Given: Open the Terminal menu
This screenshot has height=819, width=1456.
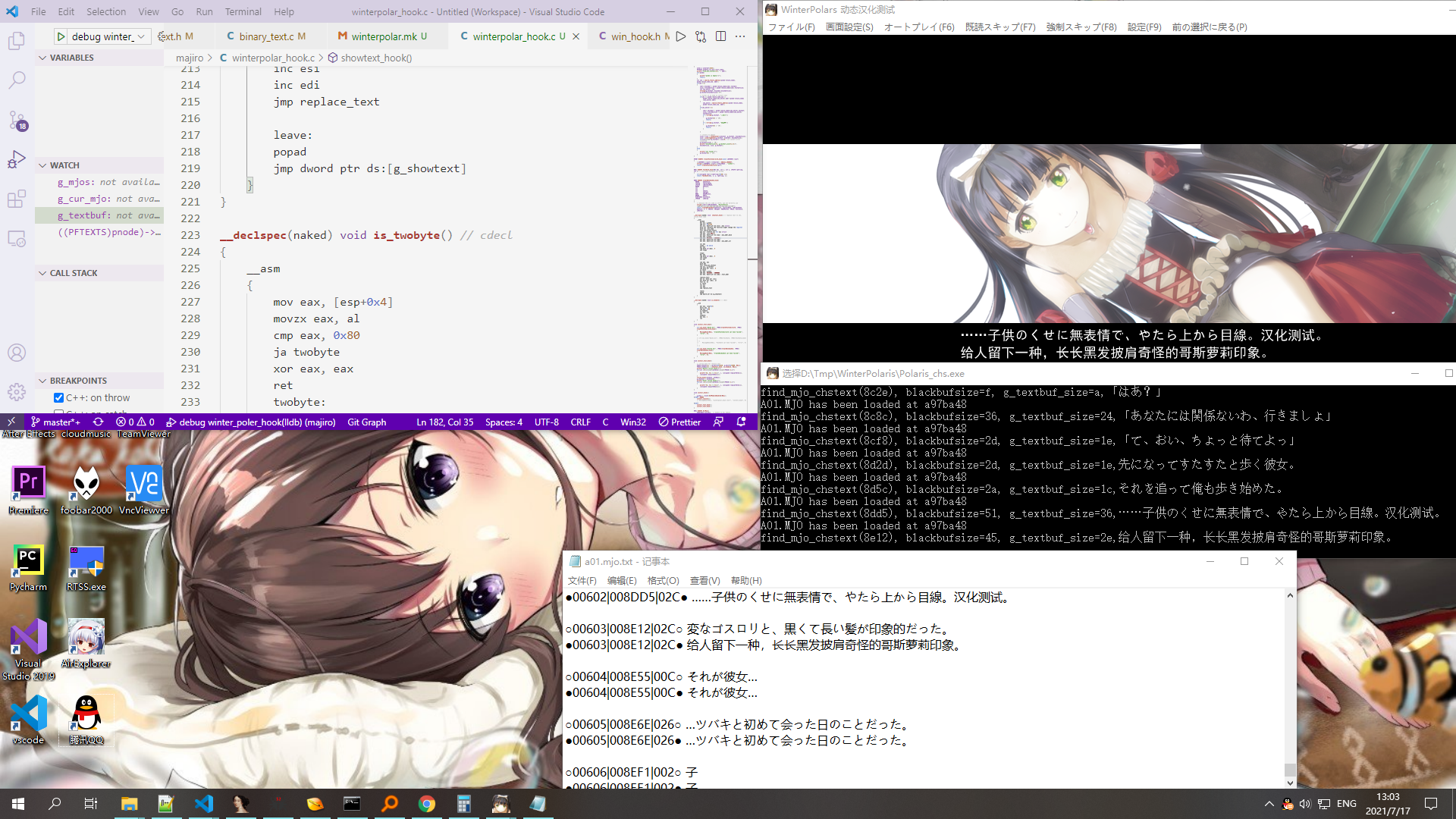Looking at the screenshot, I should click(x=243, y=11).
